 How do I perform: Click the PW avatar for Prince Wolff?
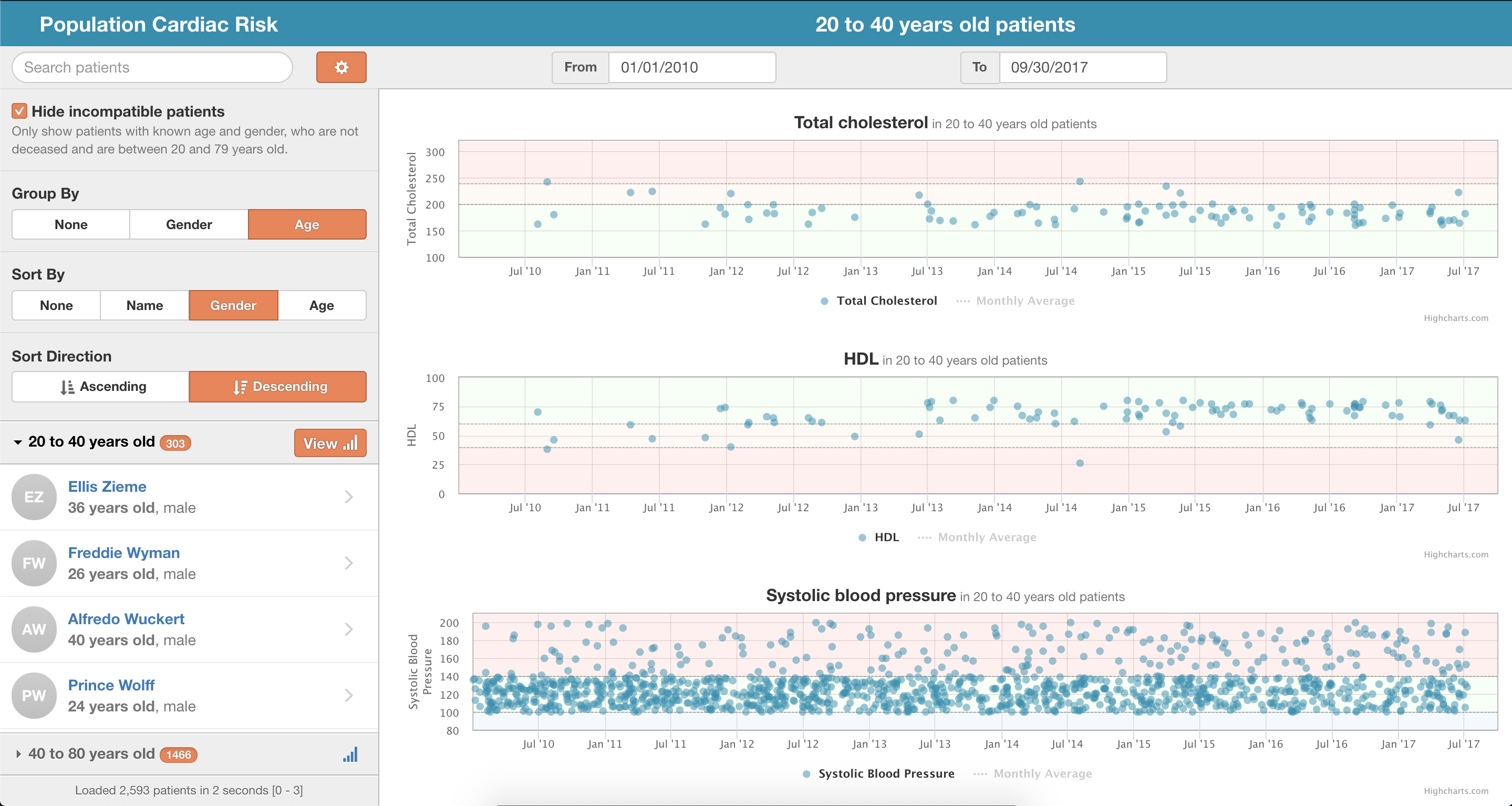tap(34, 696)
